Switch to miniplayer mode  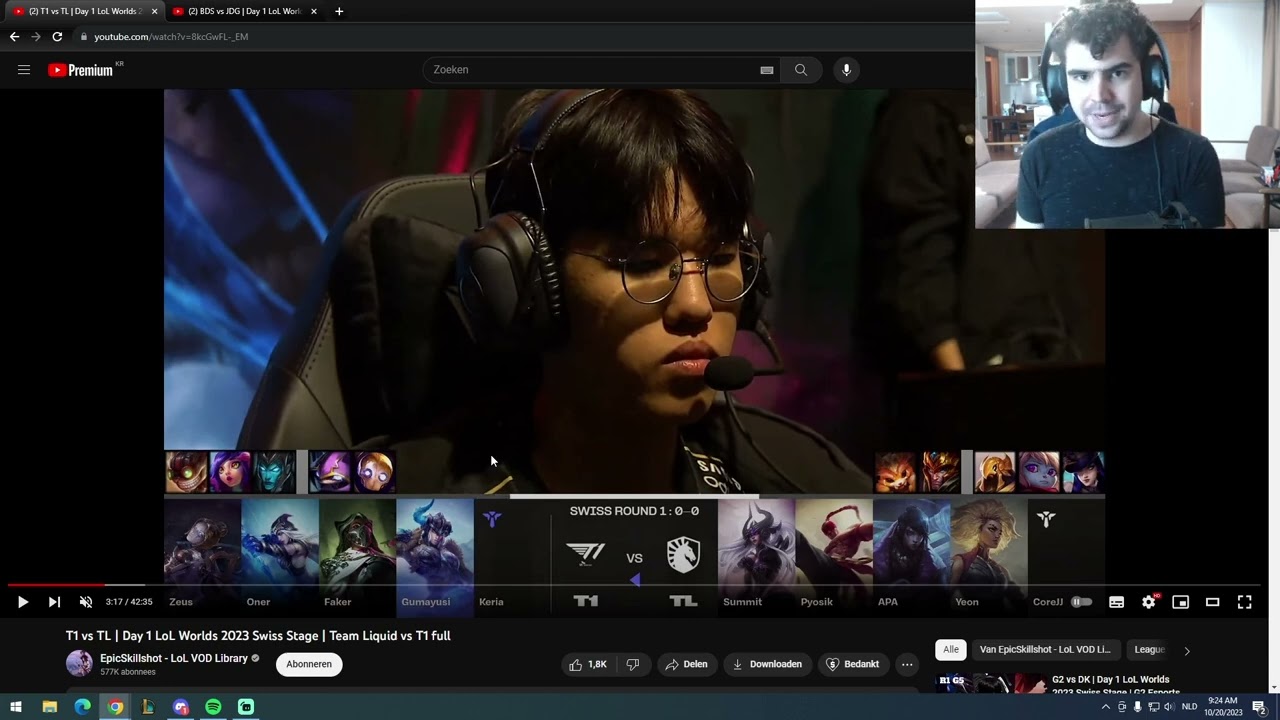(x=1180, y=602)
